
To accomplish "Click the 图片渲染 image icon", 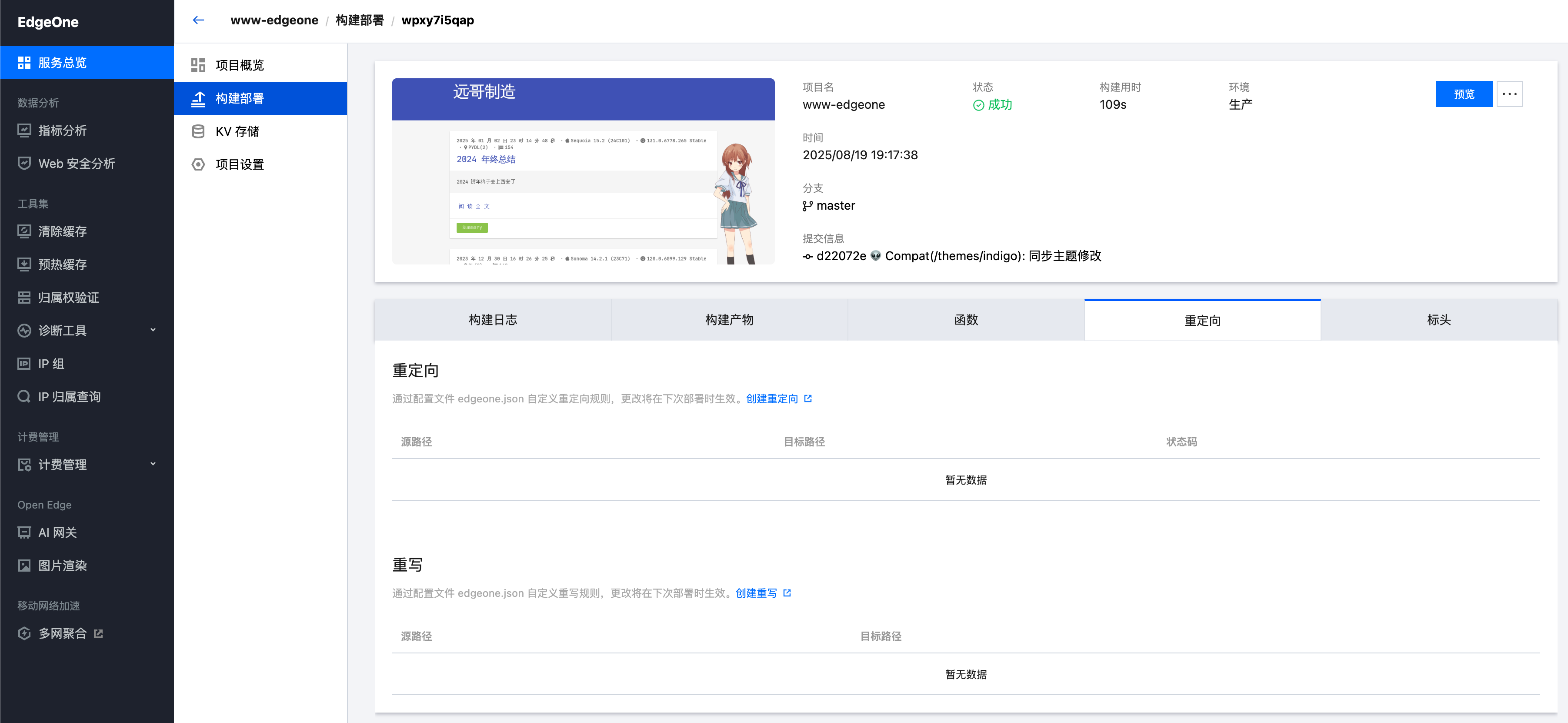I will coord(24,565).
